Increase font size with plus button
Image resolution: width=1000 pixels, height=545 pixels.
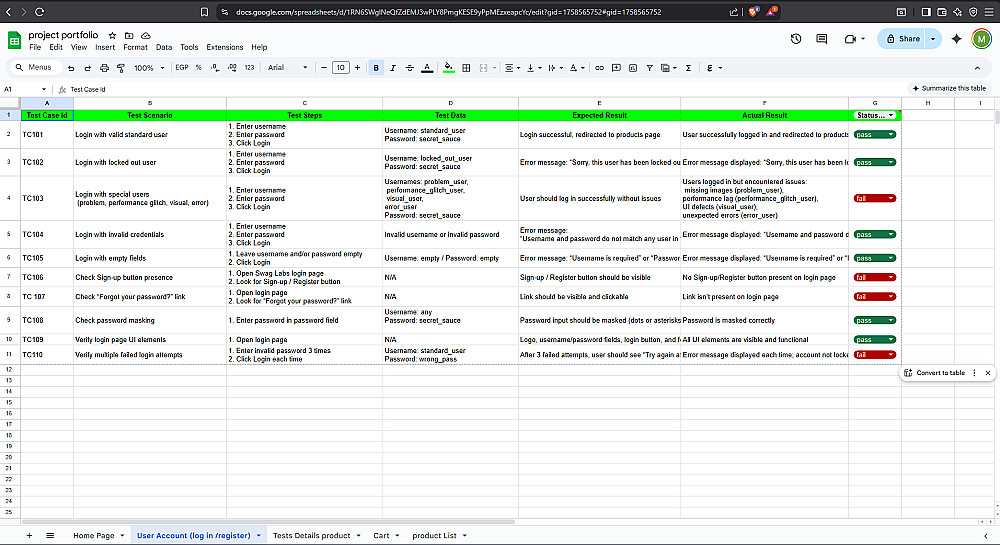pos(357,68)
